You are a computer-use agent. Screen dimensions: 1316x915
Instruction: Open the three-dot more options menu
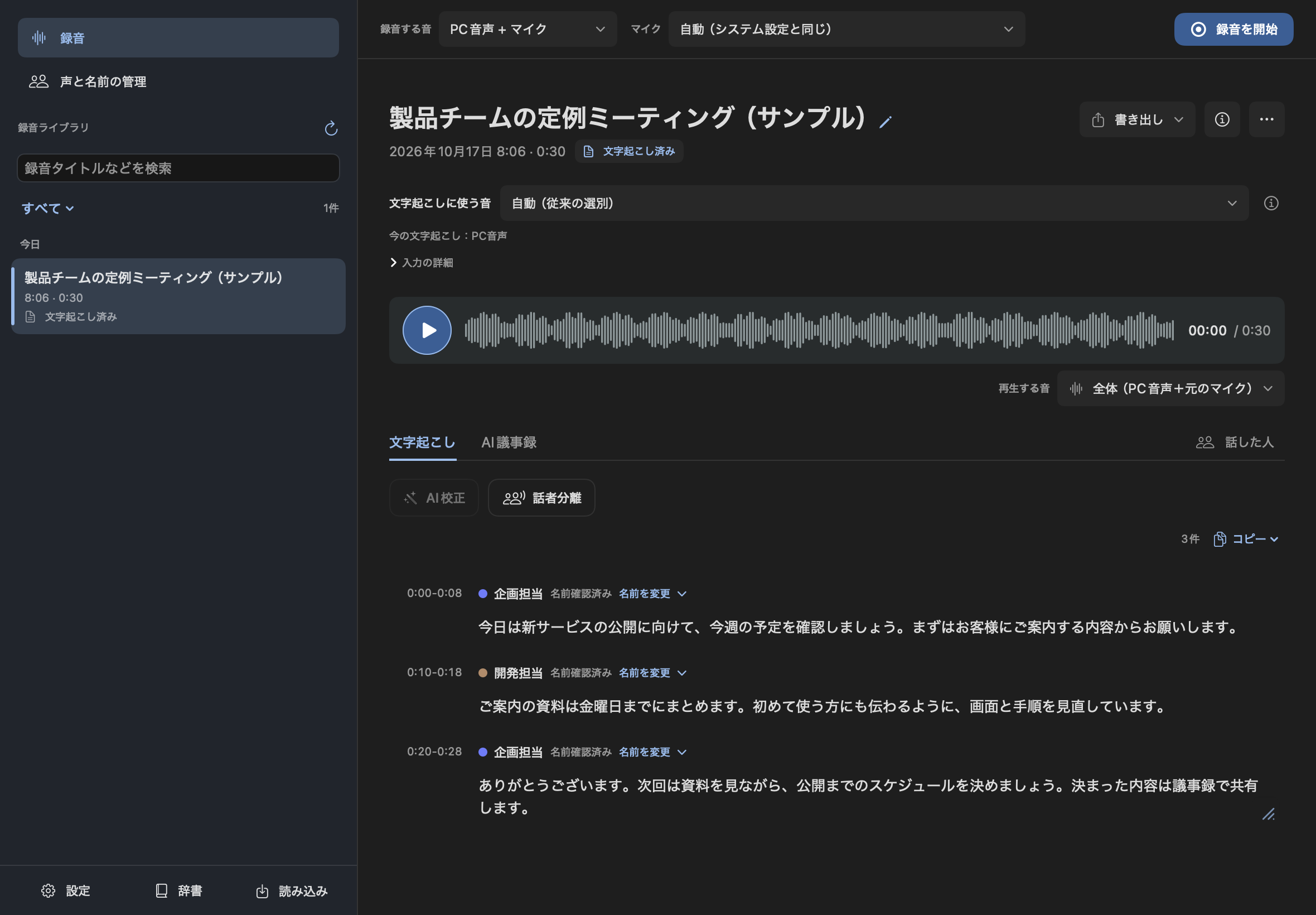1266,119
